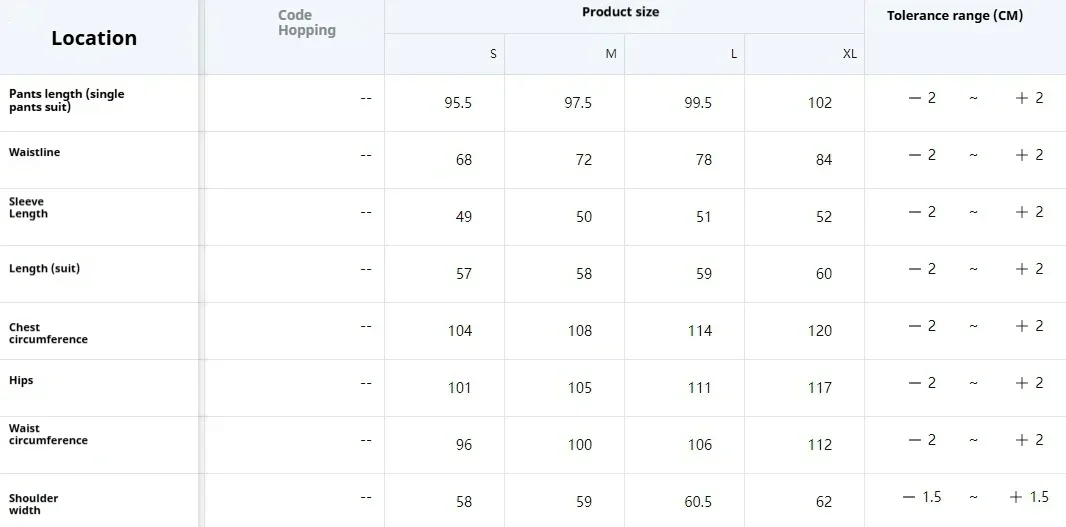Screen dimensions: 1066x527
Task: Click the Location column header
Action: (94, 38)
